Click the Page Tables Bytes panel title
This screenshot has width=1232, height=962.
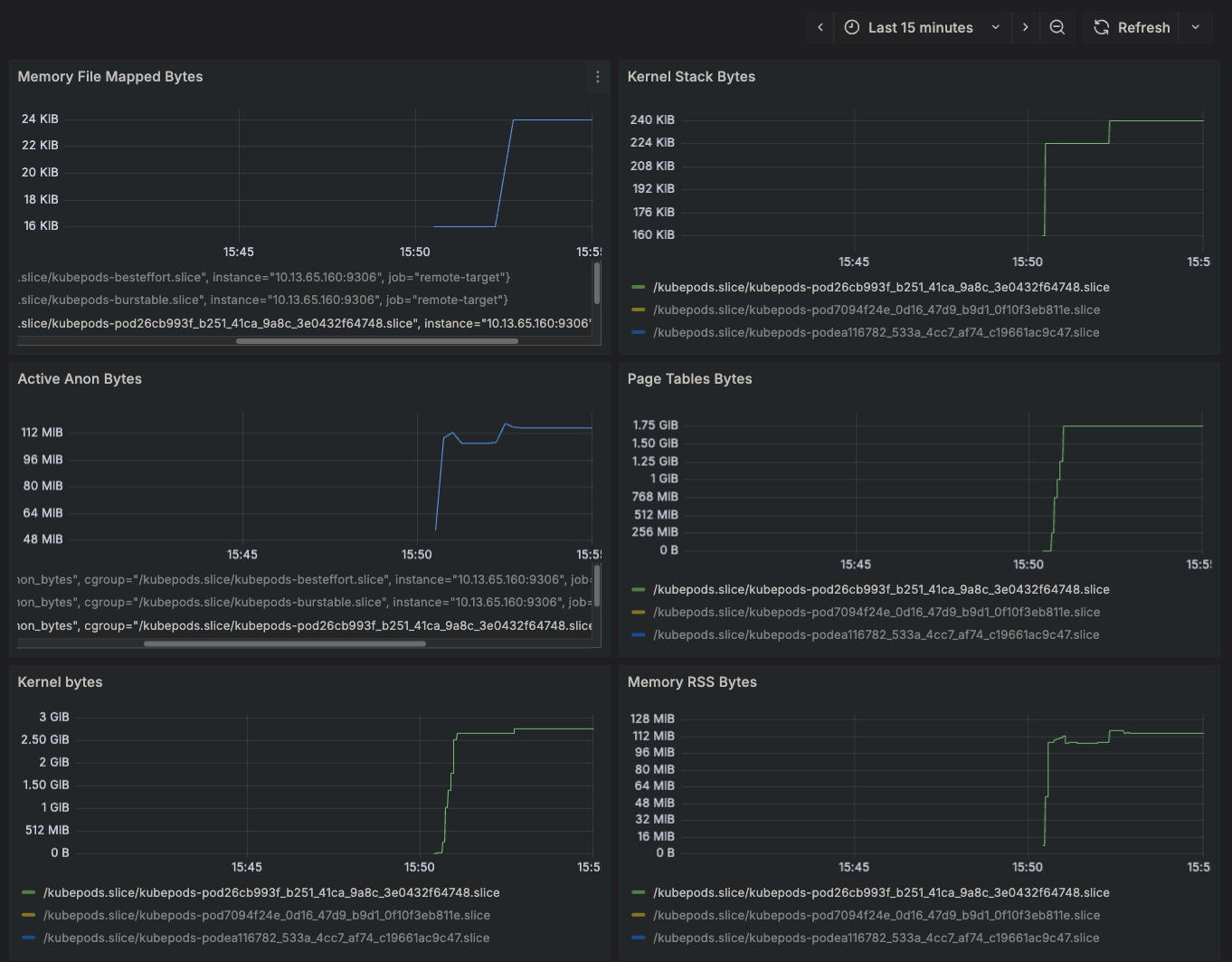pyautogui.click(x=689, y=379)
